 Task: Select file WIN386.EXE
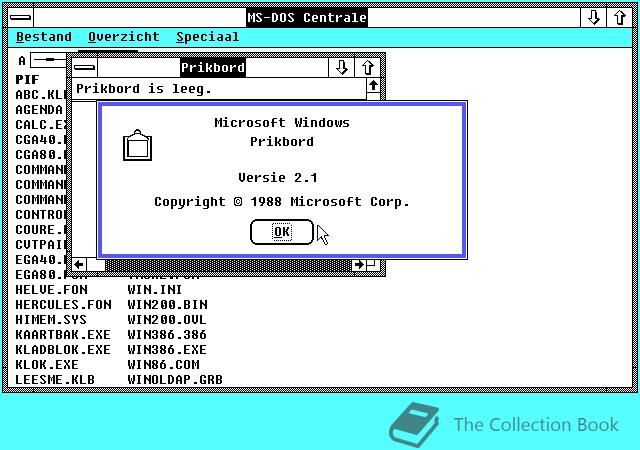point(167,350)
